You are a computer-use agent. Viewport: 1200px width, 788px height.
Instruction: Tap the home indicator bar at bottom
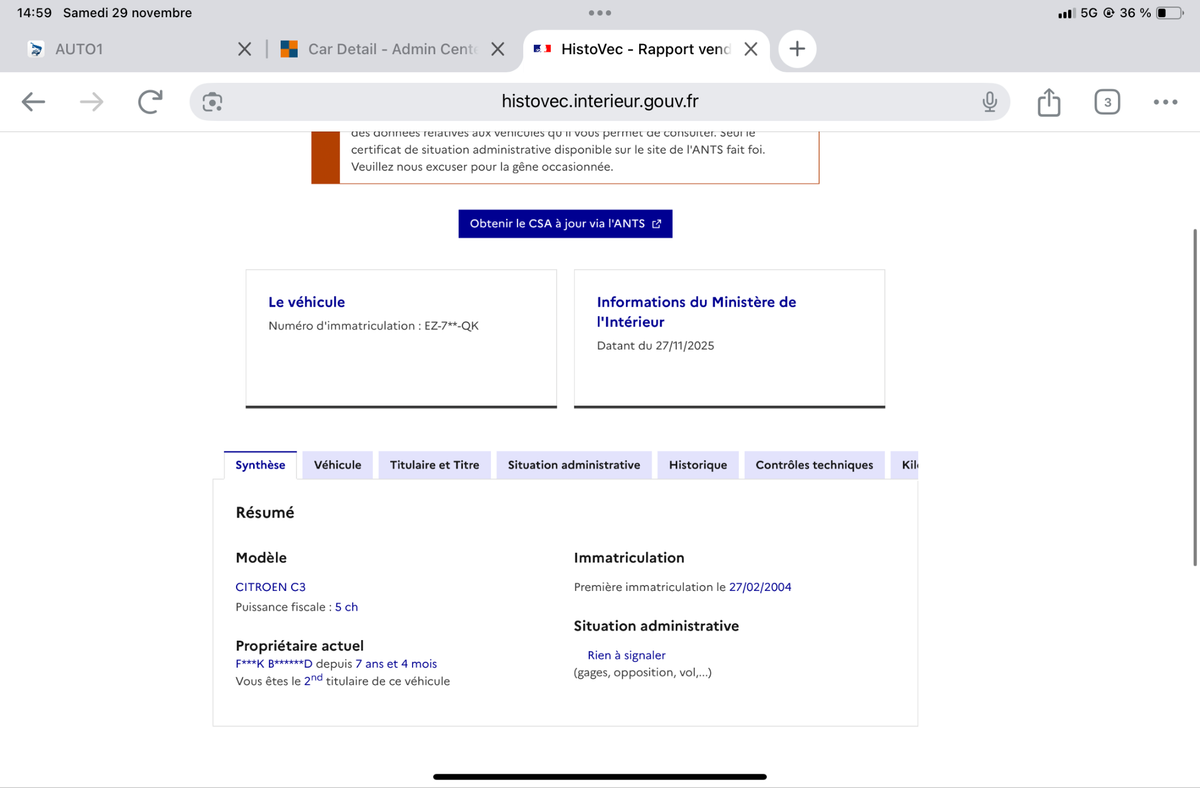pyautogui.click(x=600, y=776)
